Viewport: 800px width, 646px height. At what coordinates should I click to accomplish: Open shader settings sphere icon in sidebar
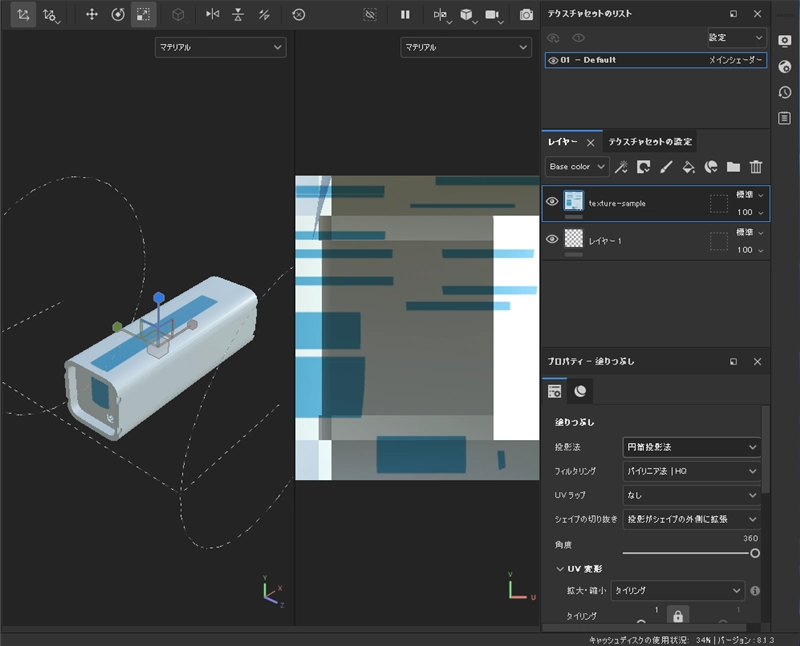click(785, 66)
